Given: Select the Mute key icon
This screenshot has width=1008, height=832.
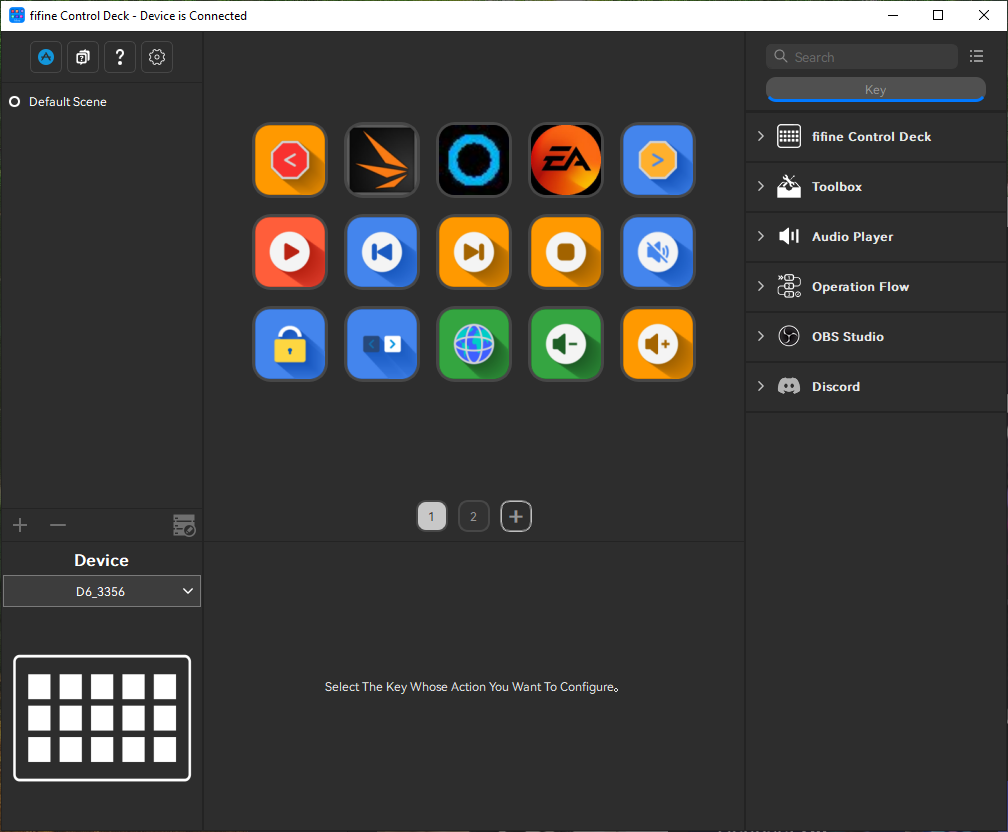Looking at the screenshot, I should [658, 252].
